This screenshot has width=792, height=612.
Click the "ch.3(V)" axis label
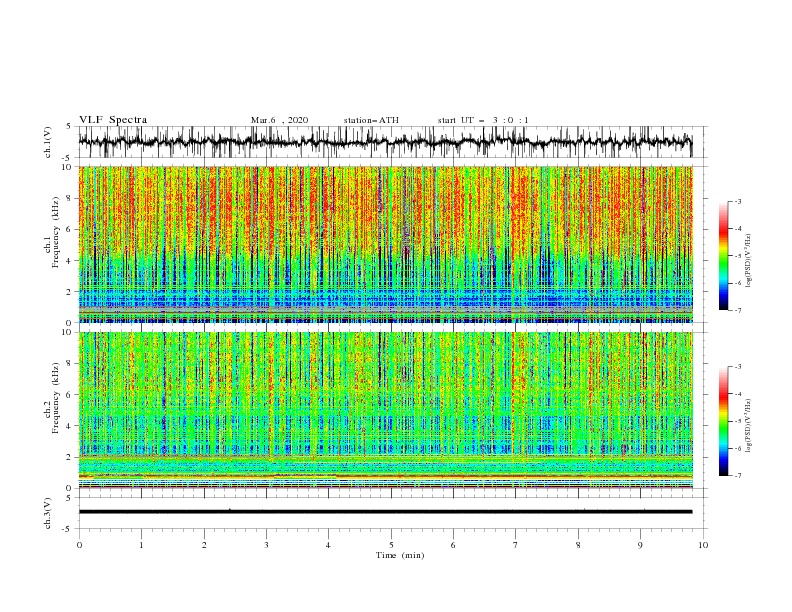(x=48, y=513)
